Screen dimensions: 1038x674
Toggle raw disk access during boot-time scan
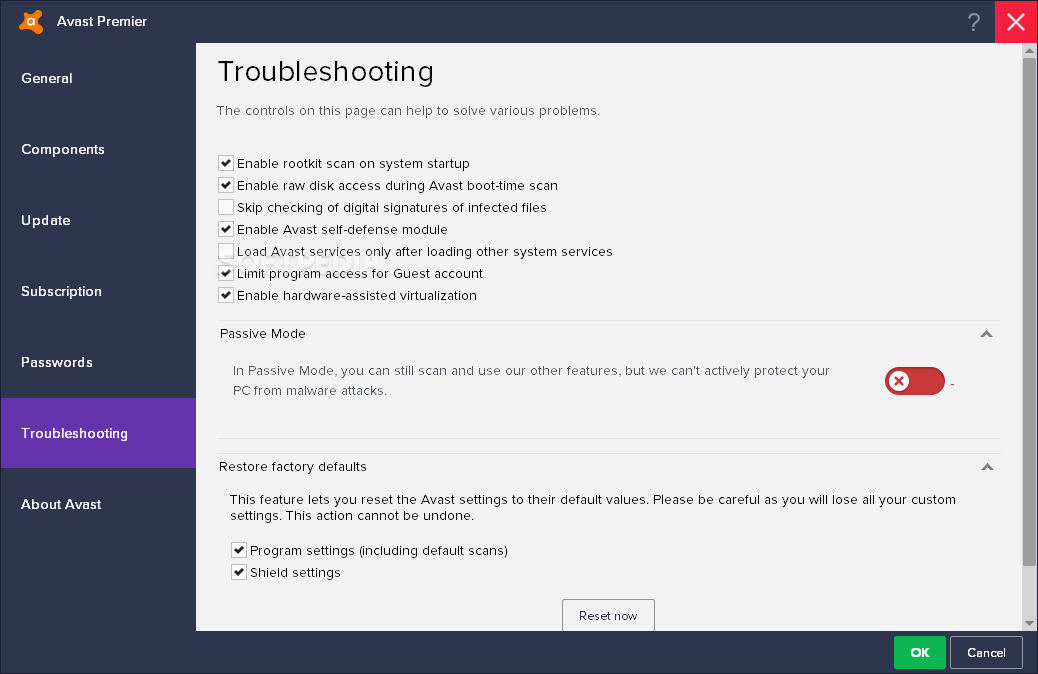(226, 185)
